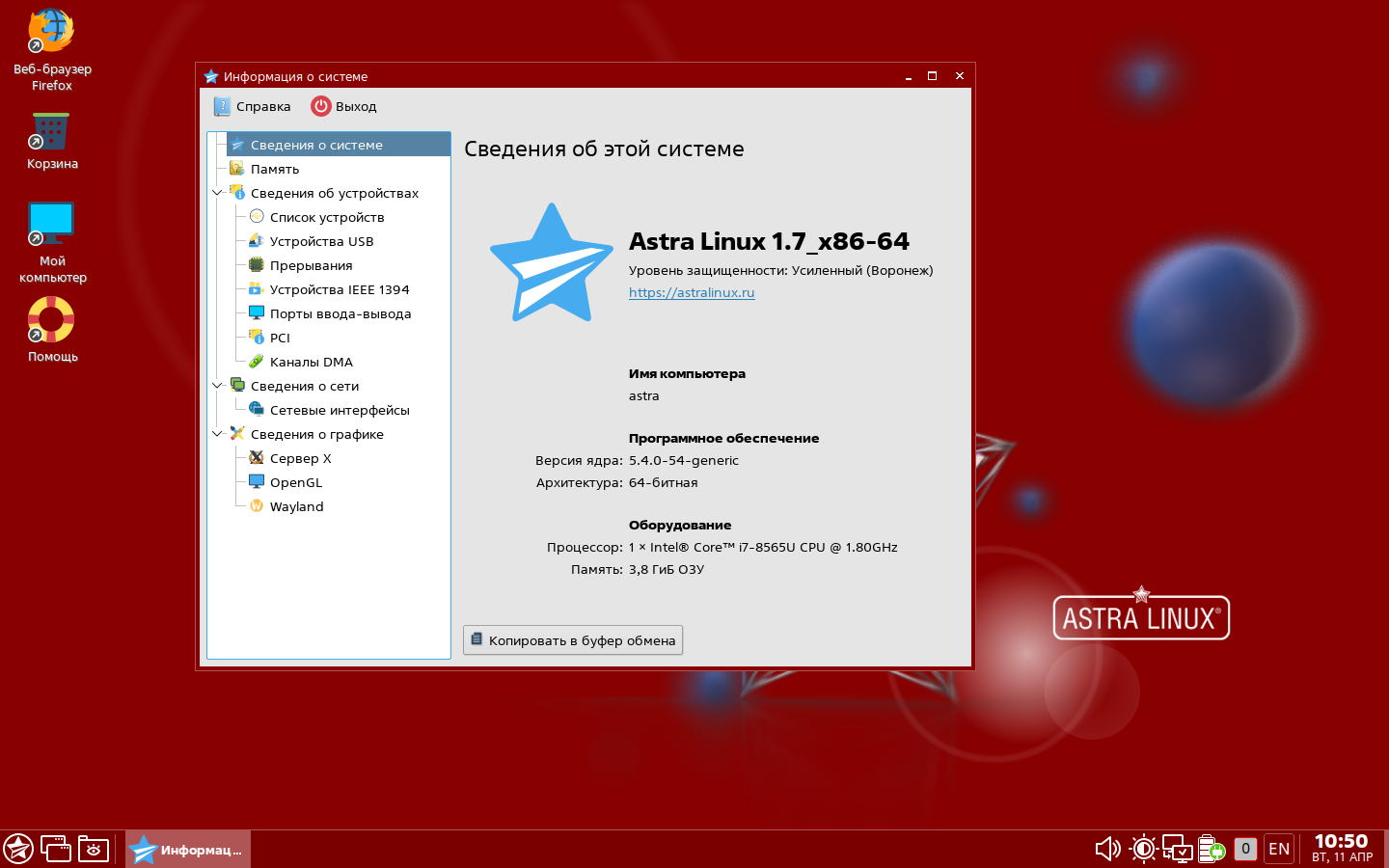Open Сетевые интерфейсы entry
The image size is (1389, 868).
(340, 410)
